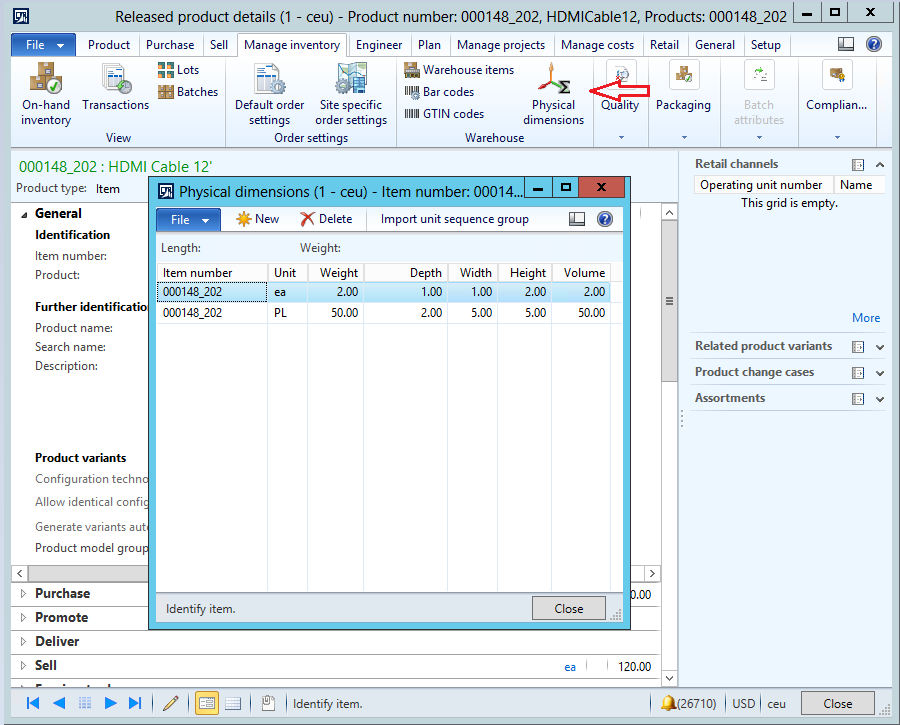
Task: Delete the selected dimension record
Action: [x=326, y=219]
